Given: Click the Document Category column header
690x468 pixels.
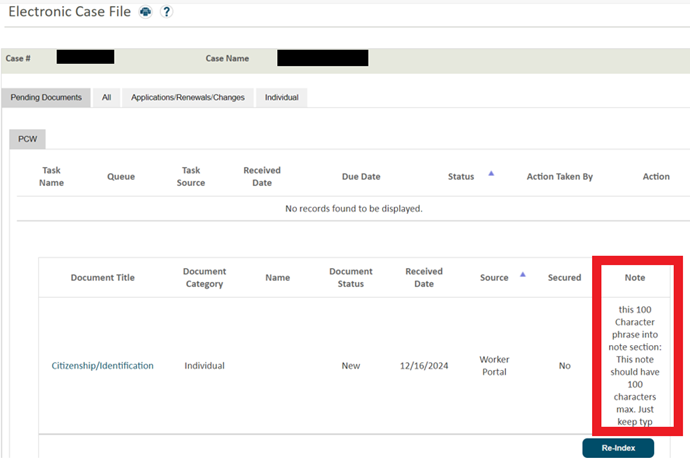Looking at the screenshot, I should point(205,278).
